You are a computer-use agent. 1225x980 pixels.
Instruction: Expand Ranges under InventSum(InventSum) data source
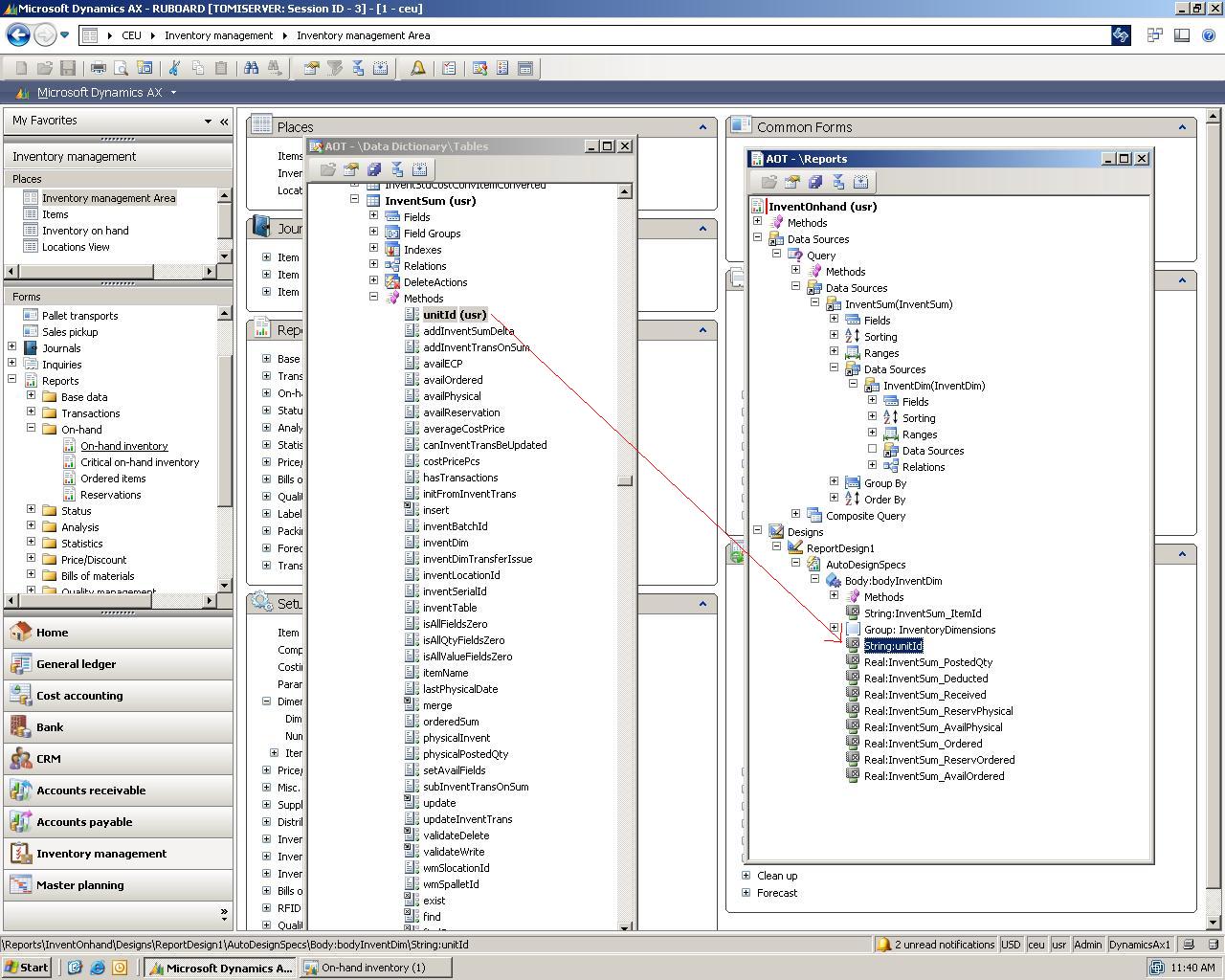pos(834,352)
